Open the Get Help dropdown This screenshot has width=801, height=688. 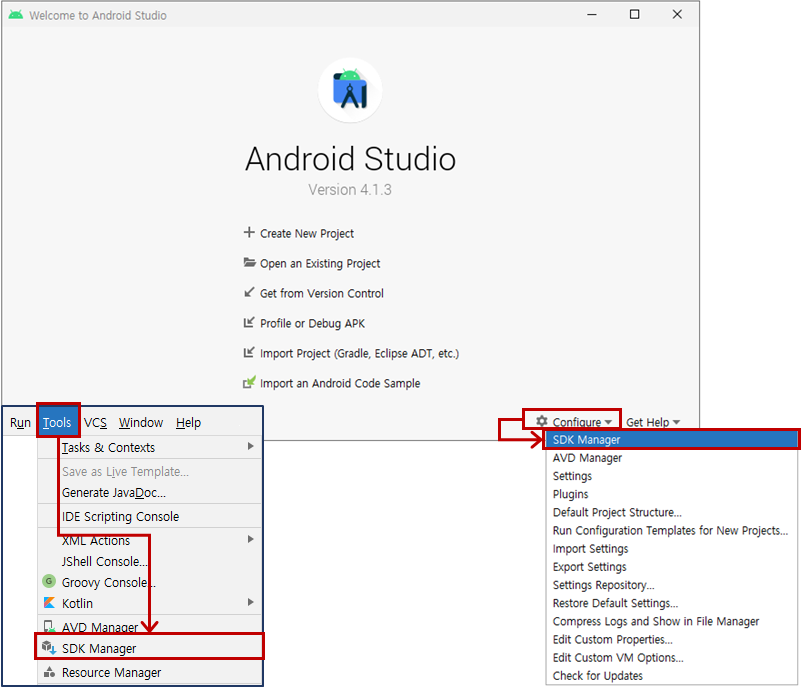(653, 422)
